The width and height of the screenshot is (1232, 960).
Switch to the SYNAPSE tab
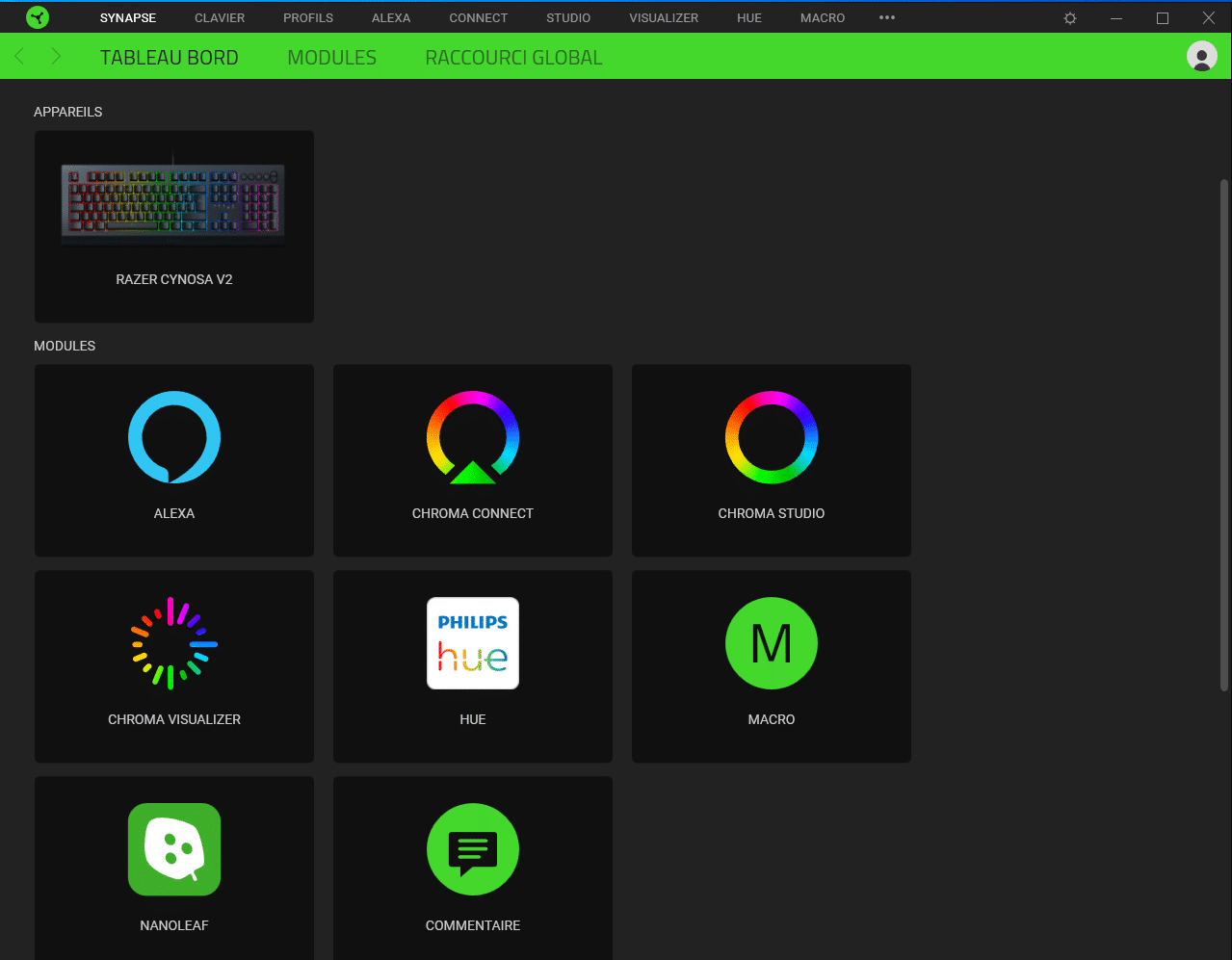pos(128,18)
